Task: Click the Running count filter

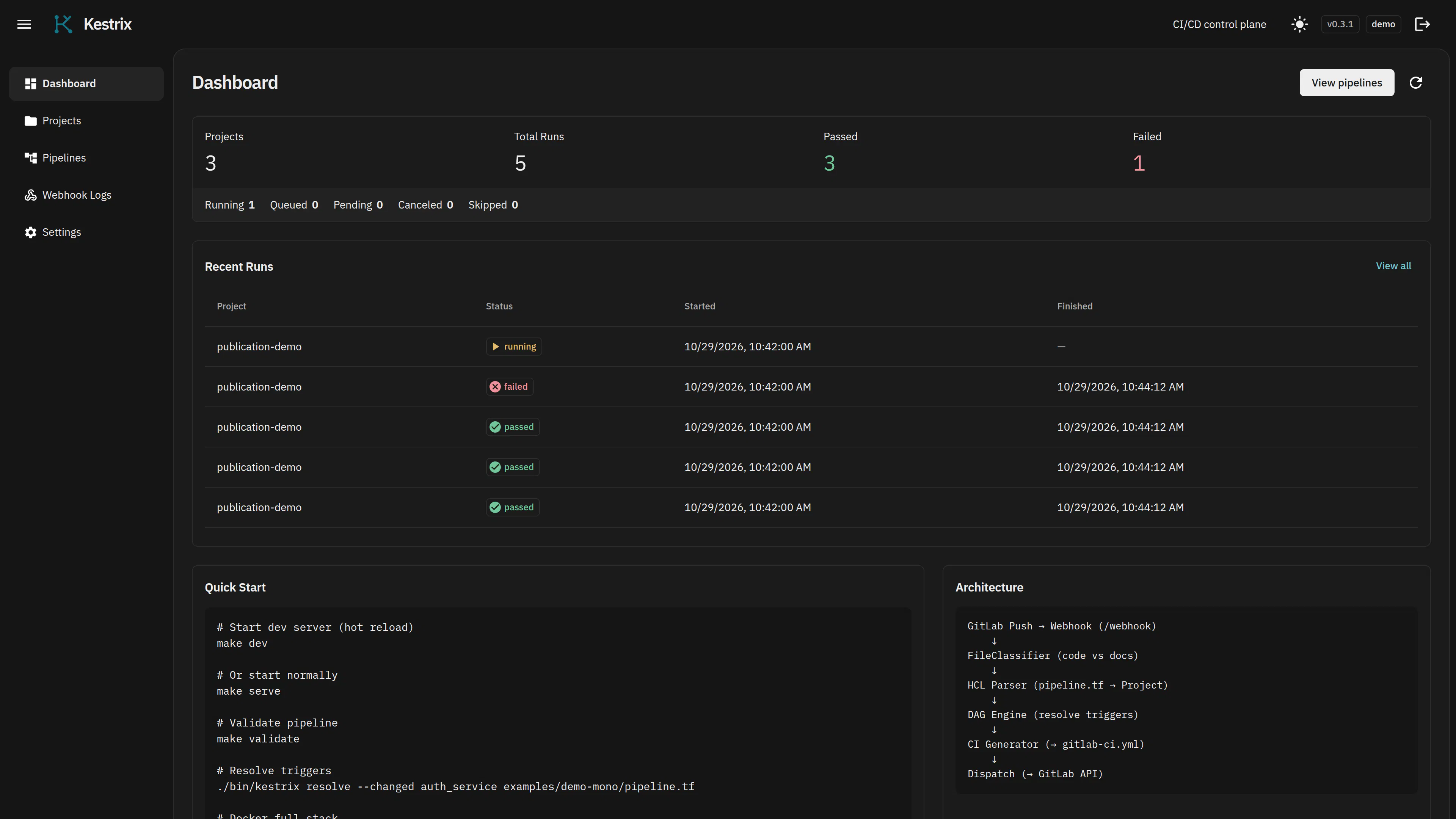Action: (x=229, y=205)
